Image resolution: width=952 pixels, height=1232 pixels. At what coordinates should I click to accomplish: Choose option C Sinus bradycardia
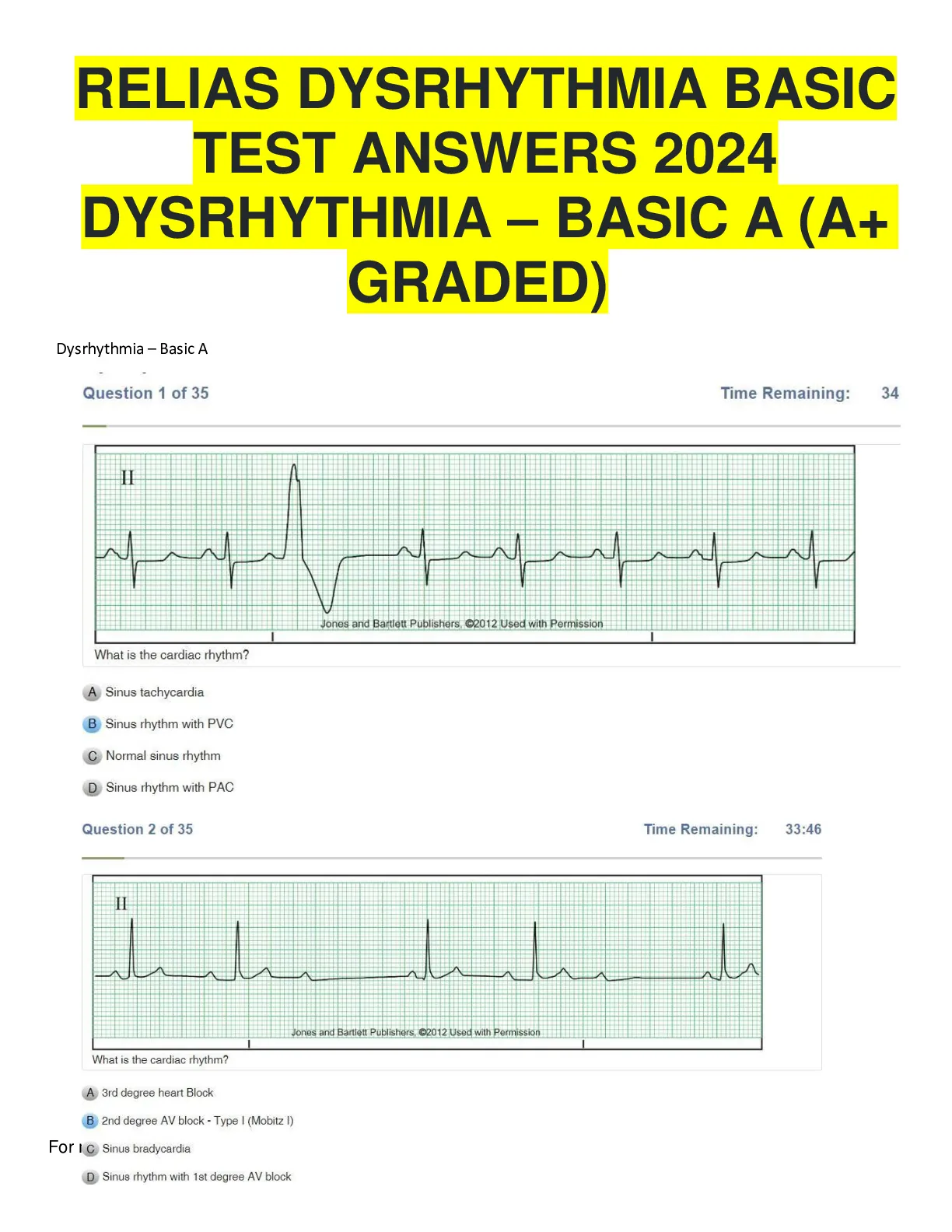pos(137,1149)
